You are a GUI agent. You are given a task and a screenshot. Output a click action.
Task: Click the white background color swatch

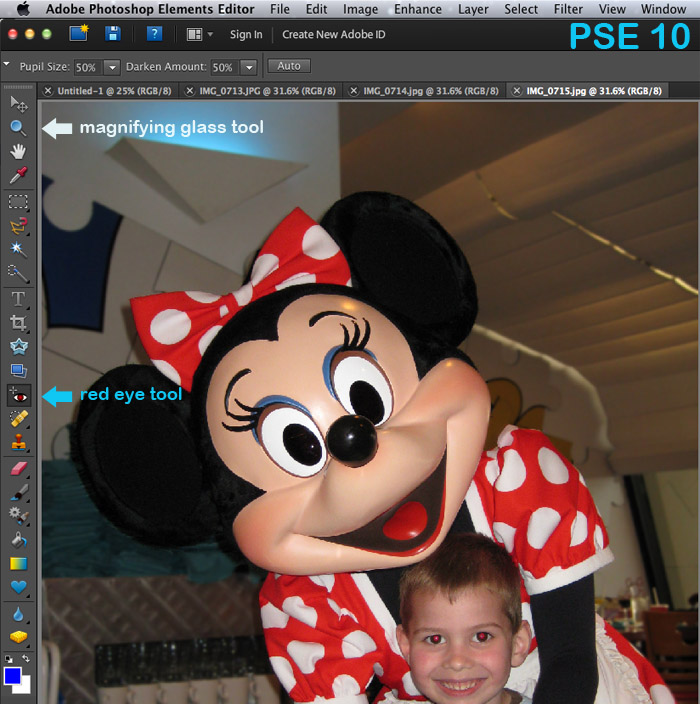24,687
